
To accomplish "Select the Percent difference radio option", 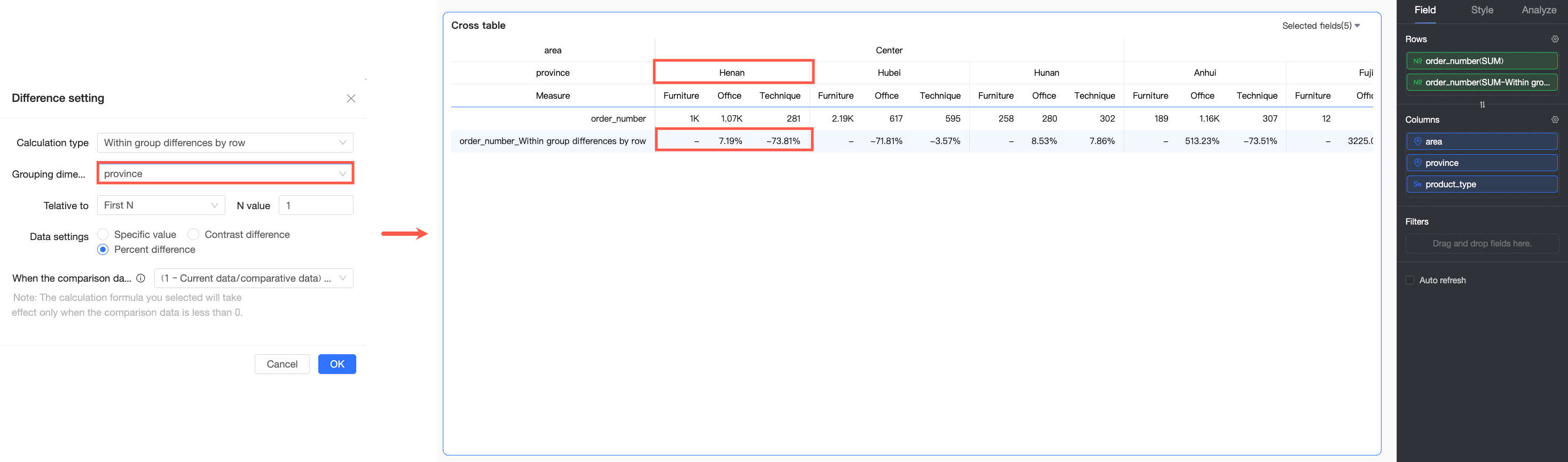I will point(103,249).
